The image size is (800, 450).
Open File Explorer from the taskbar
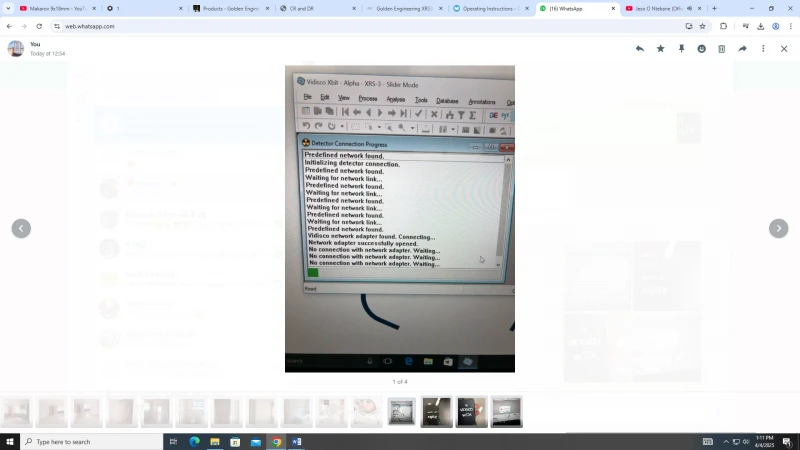click(215, 442)
